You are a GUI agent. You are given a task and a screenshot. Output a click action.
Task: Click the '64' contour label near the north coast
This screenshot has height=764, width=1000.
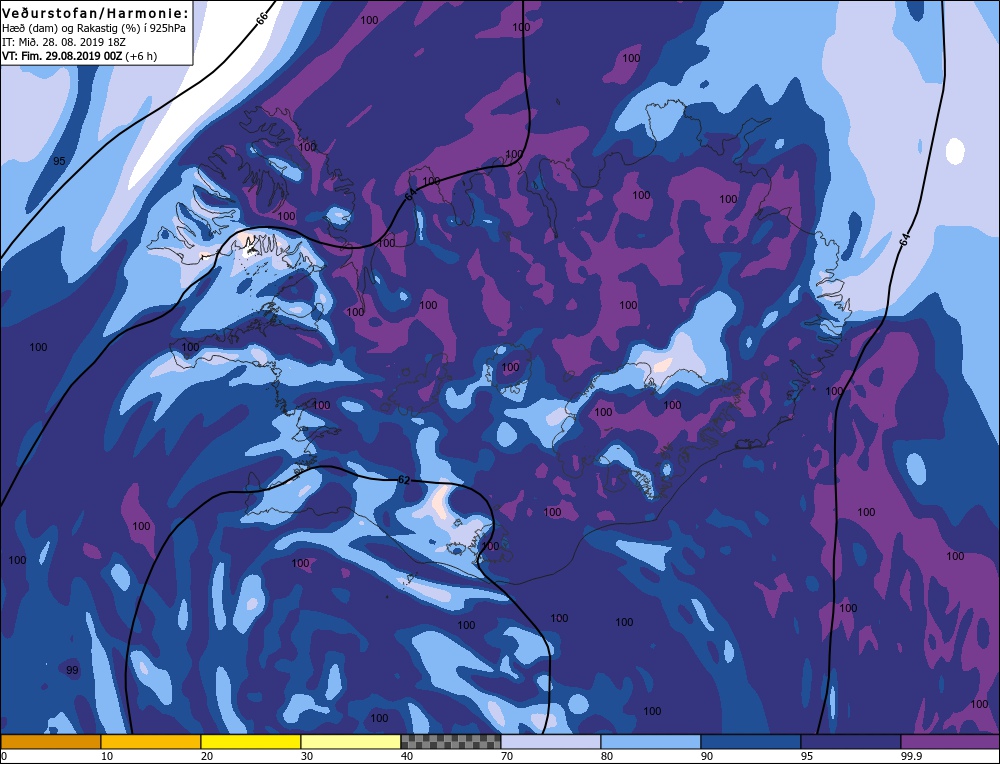click(410, 194)
